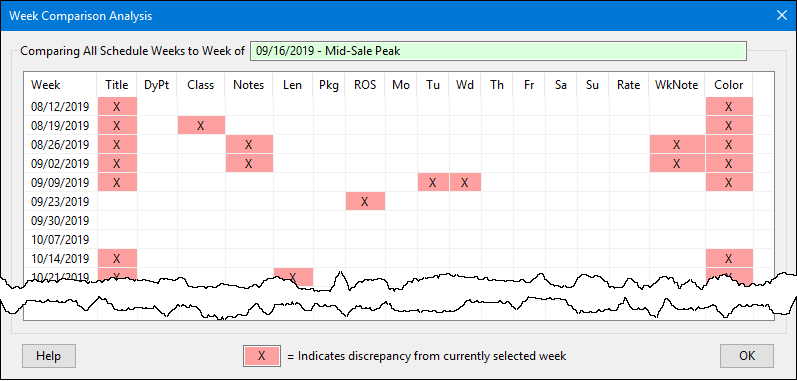This screenshot has width=797, height=381.
Task: Click the WkNote discrepancy X for 09/02/2019
Action: [x=677, y=164]
